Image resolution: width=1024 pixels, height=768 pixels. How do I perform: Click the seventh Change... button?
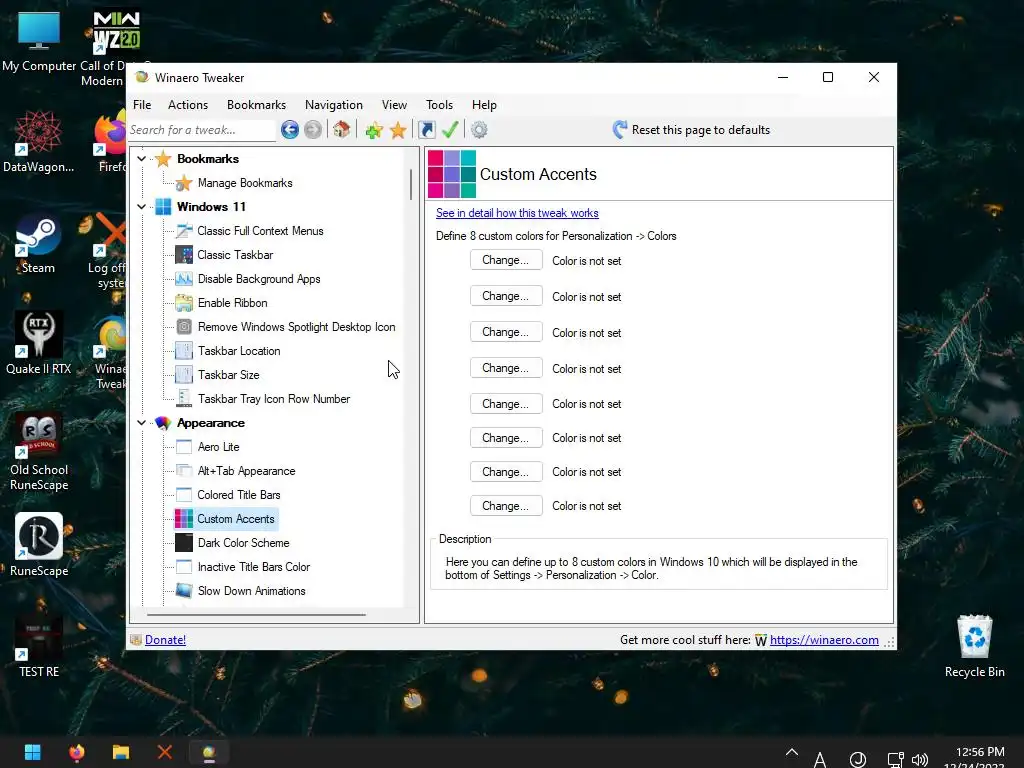[x=506, y=472]
